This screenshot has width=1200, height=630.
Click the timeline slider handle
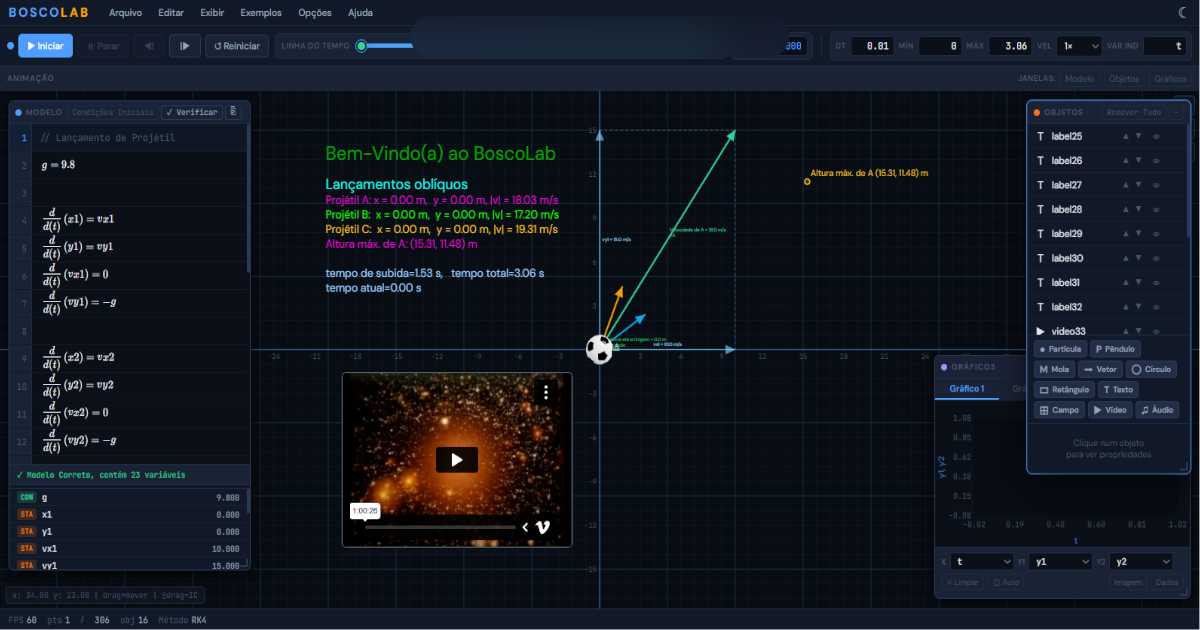point(361,46)
